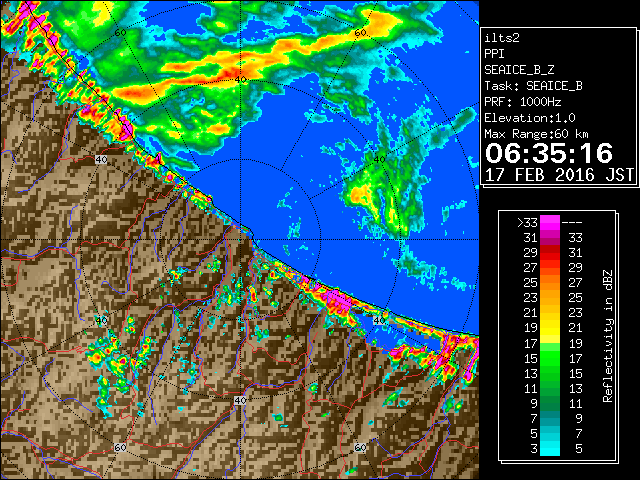Click the '>33' legend label
The image size is (640, 480).
[527, 222]
